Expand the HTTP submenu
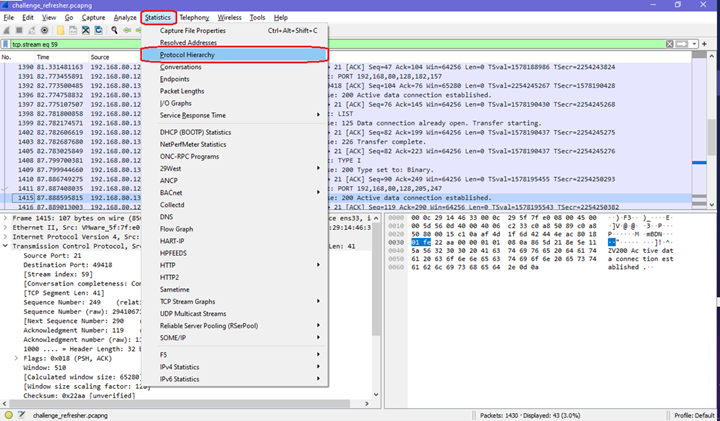This screenshot has height=421, width=720. (235, 265)
